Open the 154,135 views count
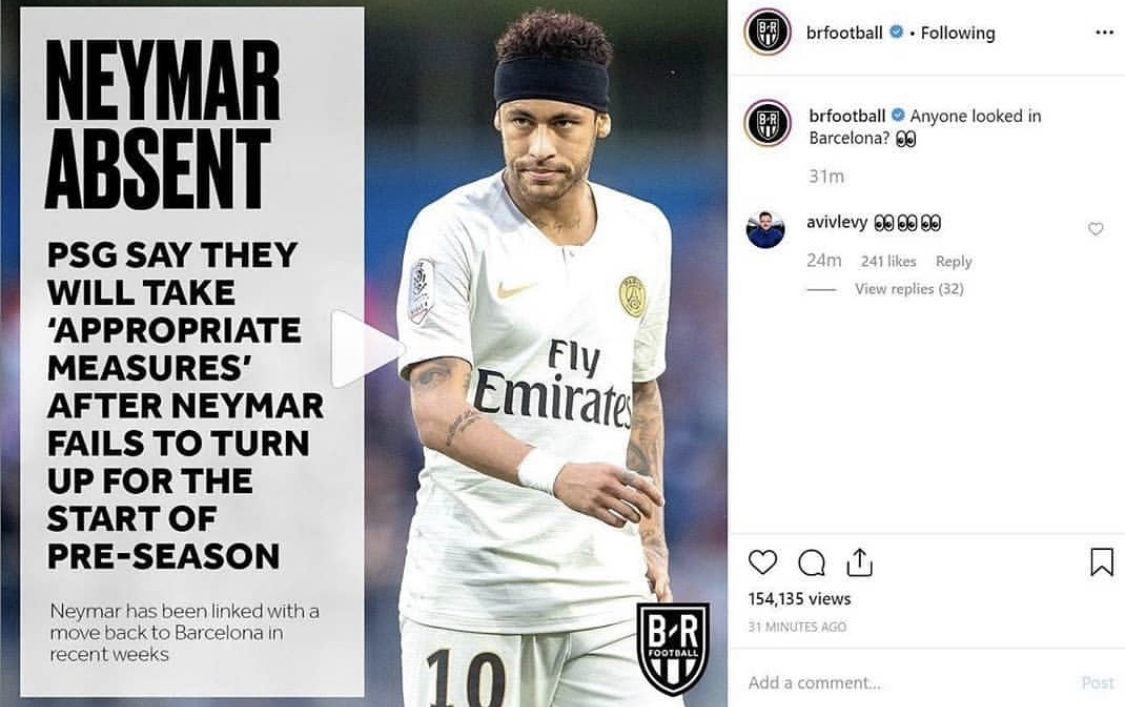The width and height of the screenshot is (1125, 707). point(799,599)
